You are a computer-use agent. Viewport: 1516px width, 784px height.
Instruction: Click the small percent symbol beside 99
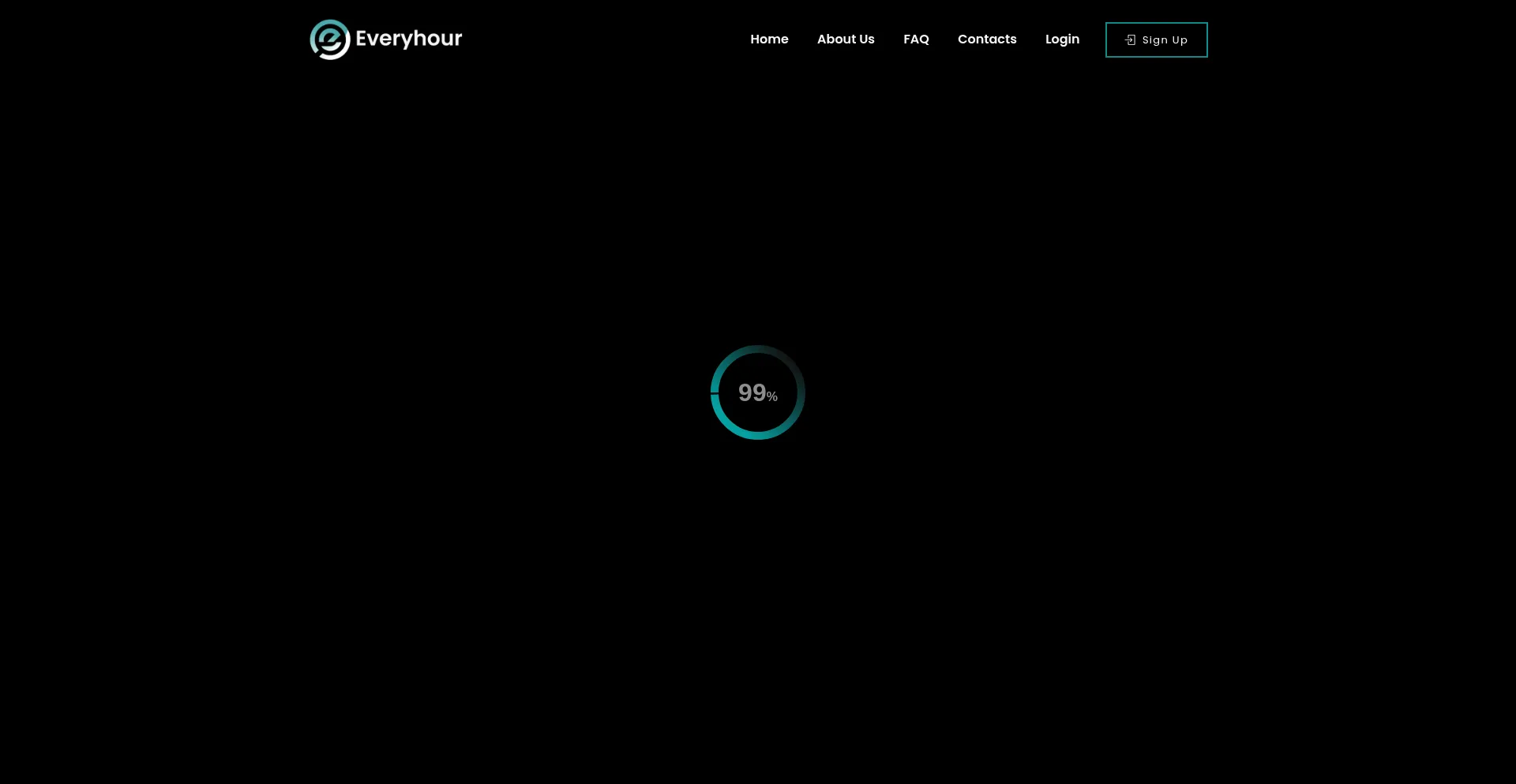pos(772,397)
